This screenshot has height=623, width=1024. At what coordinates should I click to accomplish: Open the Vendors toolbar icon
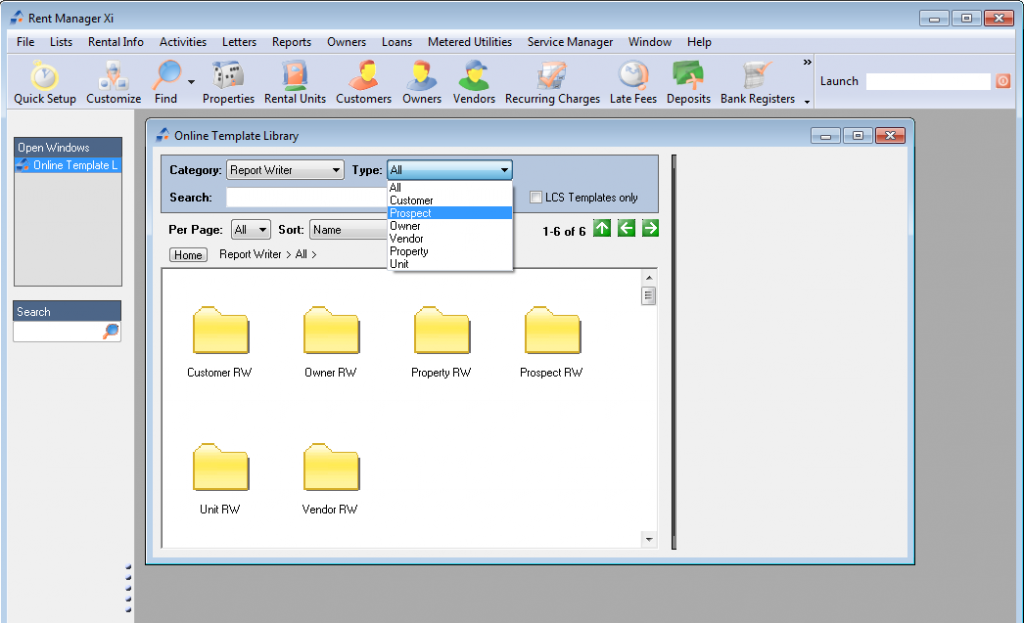(473, 82)
